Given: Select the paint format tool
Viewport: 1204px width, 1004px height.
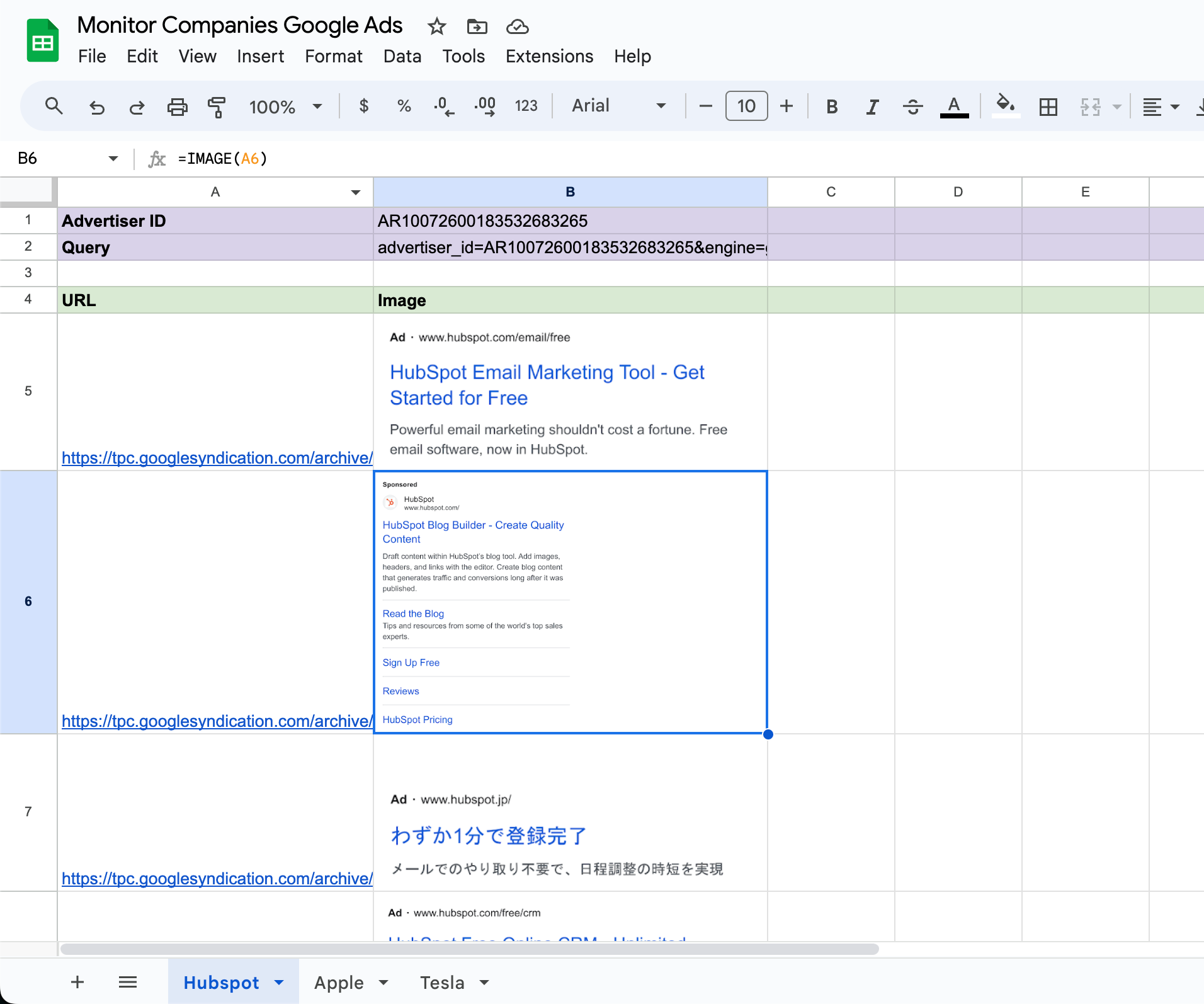Looking at the screenshot, I should coord(217,106).
